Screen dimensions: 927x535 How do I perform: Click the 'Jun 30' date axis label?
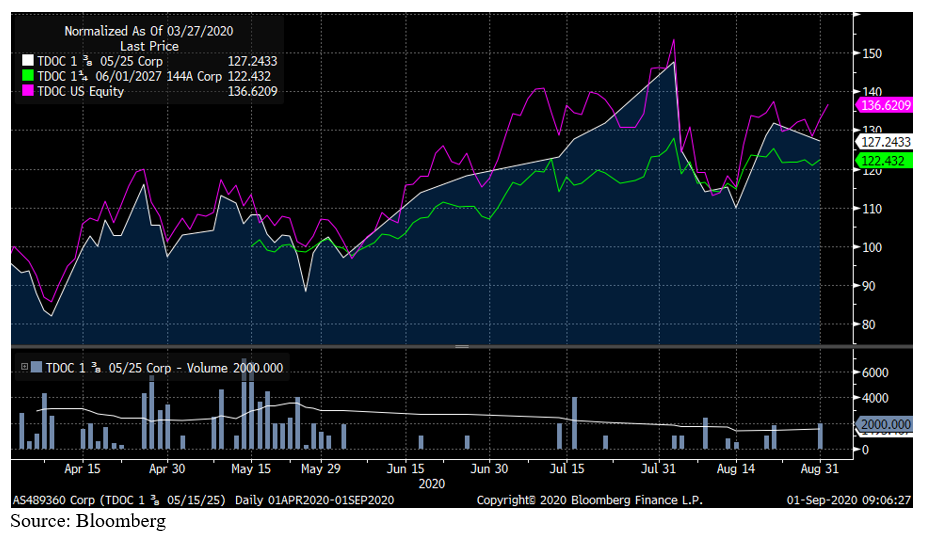pos(489,469)
